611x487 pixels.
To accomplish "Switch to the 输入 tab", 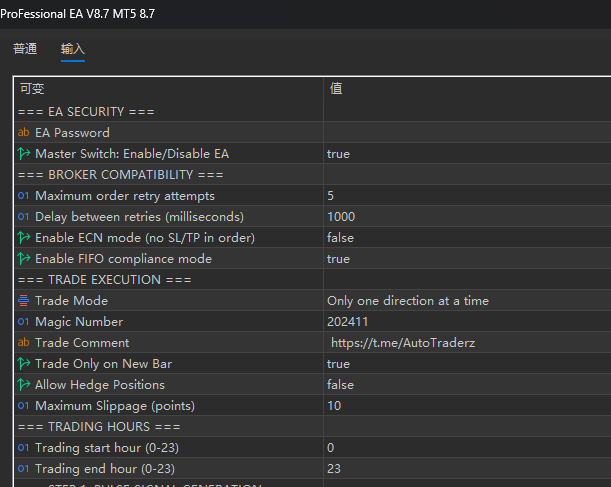I will [73, 49].
